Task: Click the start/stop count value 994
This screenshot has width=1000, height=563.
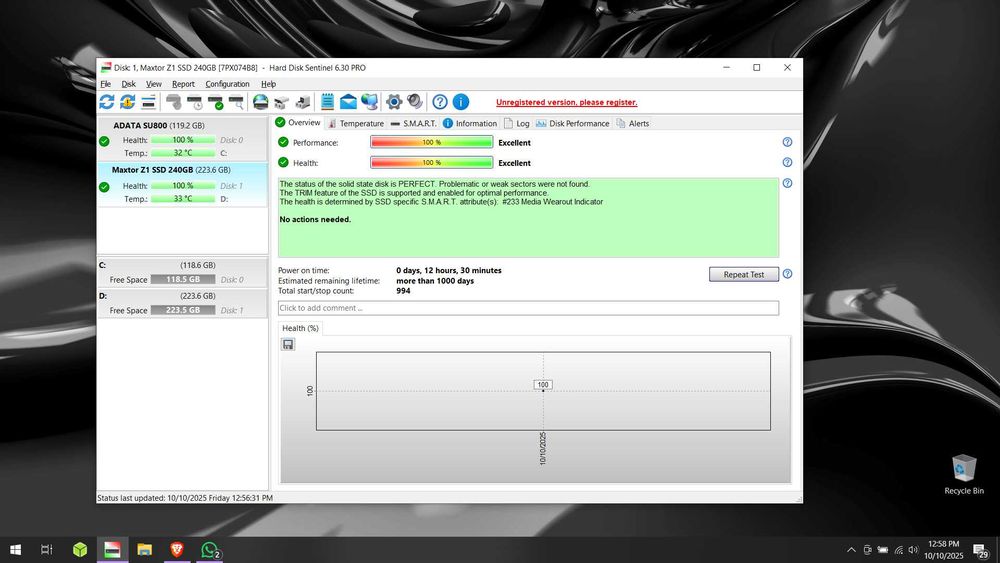Action: tap(403, 291)
